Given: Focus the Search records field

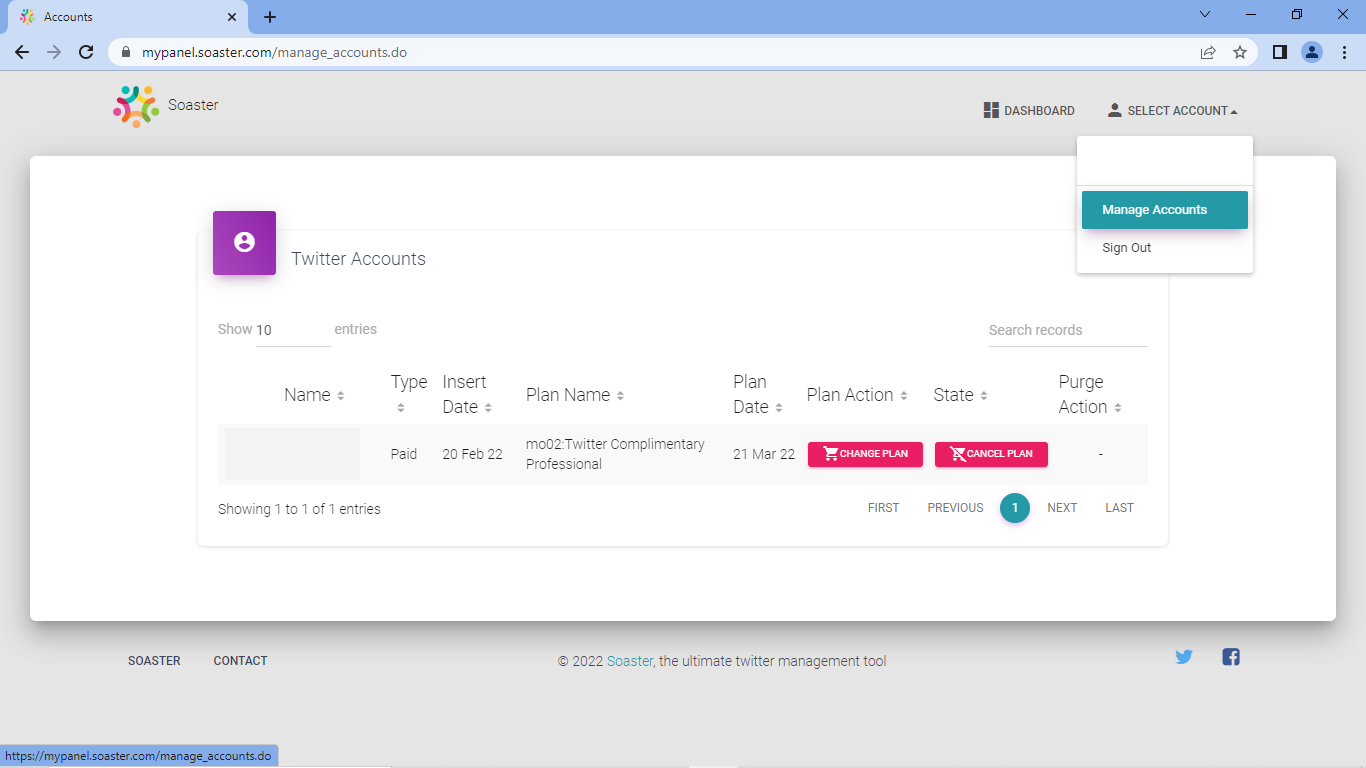Looking at the screenshot, I should (x=1068, y=330).
